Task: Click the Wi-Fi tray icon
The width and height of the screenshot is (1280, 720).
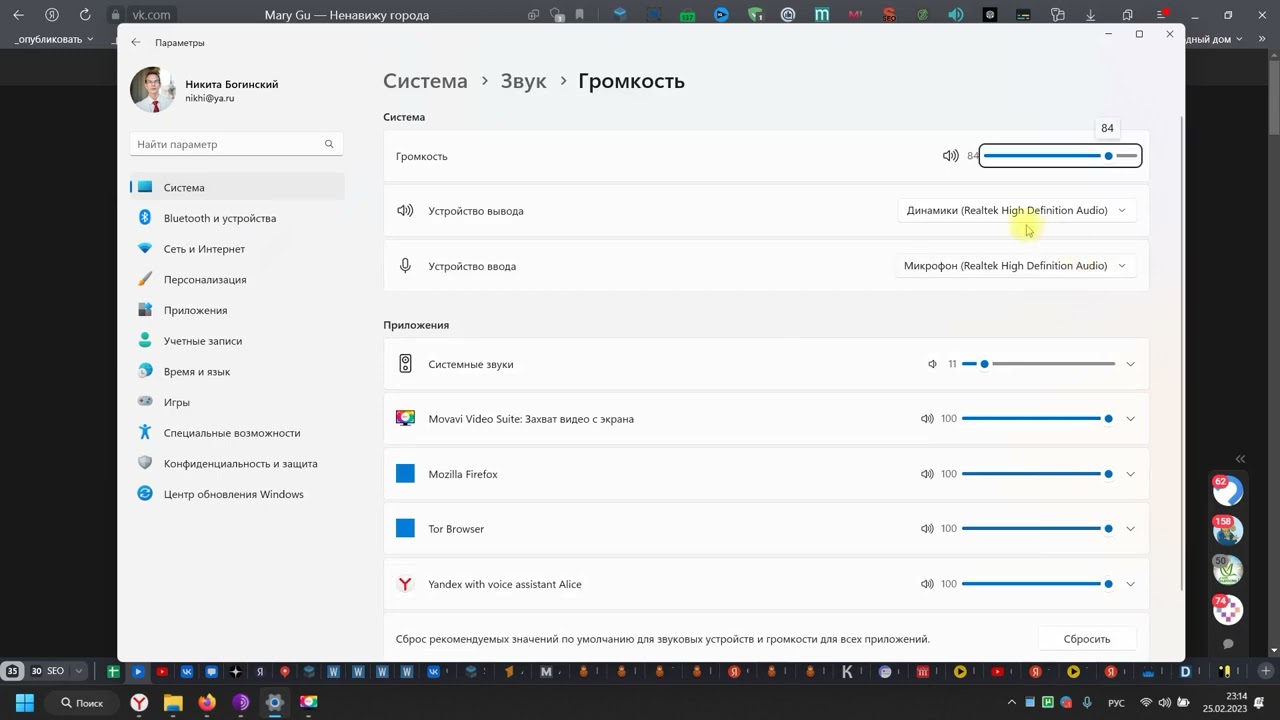Action: click(x=1146, y=703)
